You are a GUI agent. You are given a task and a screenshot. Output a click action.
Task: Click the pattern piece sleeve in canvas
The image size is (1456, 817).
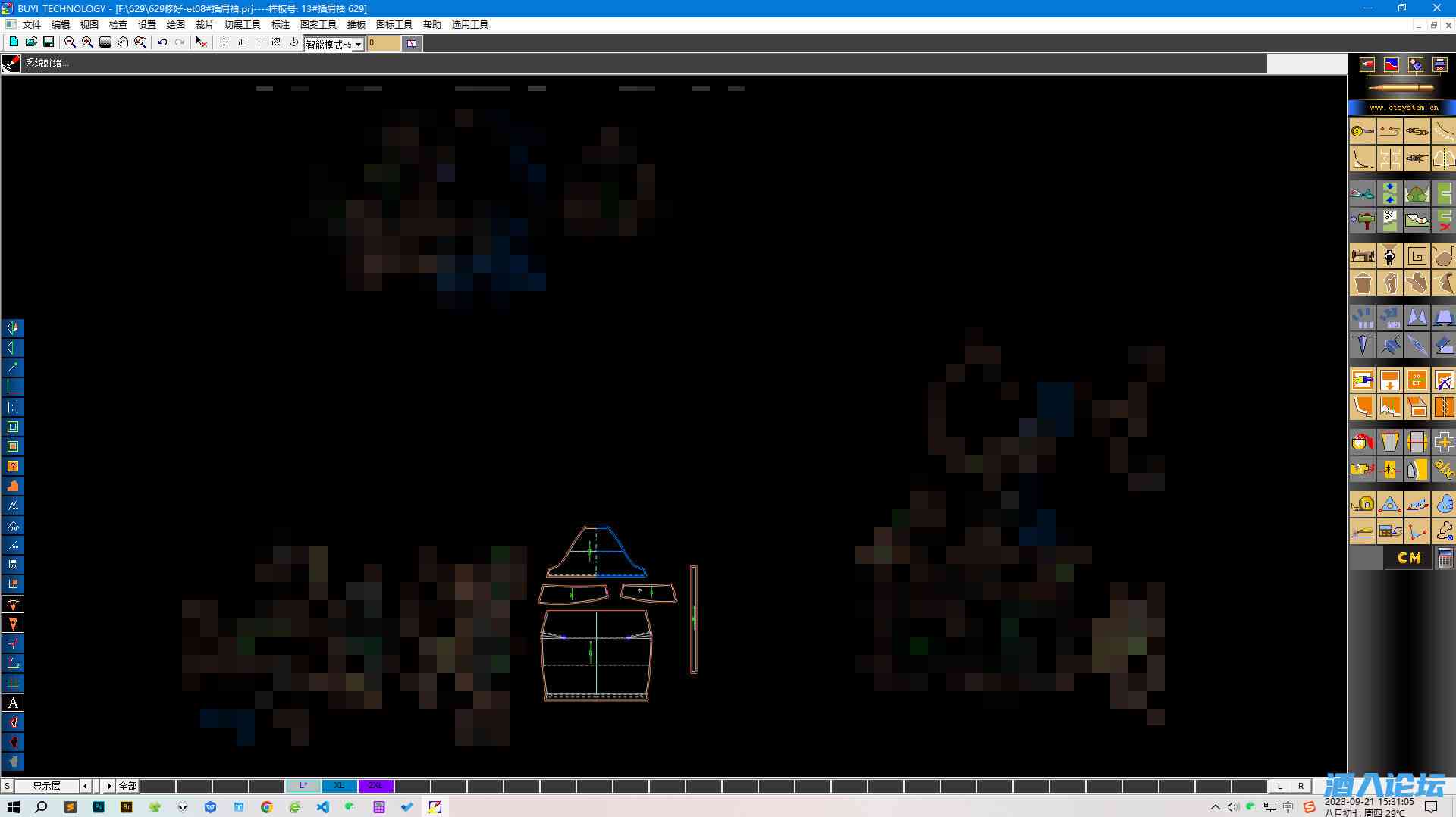[597, 551]
